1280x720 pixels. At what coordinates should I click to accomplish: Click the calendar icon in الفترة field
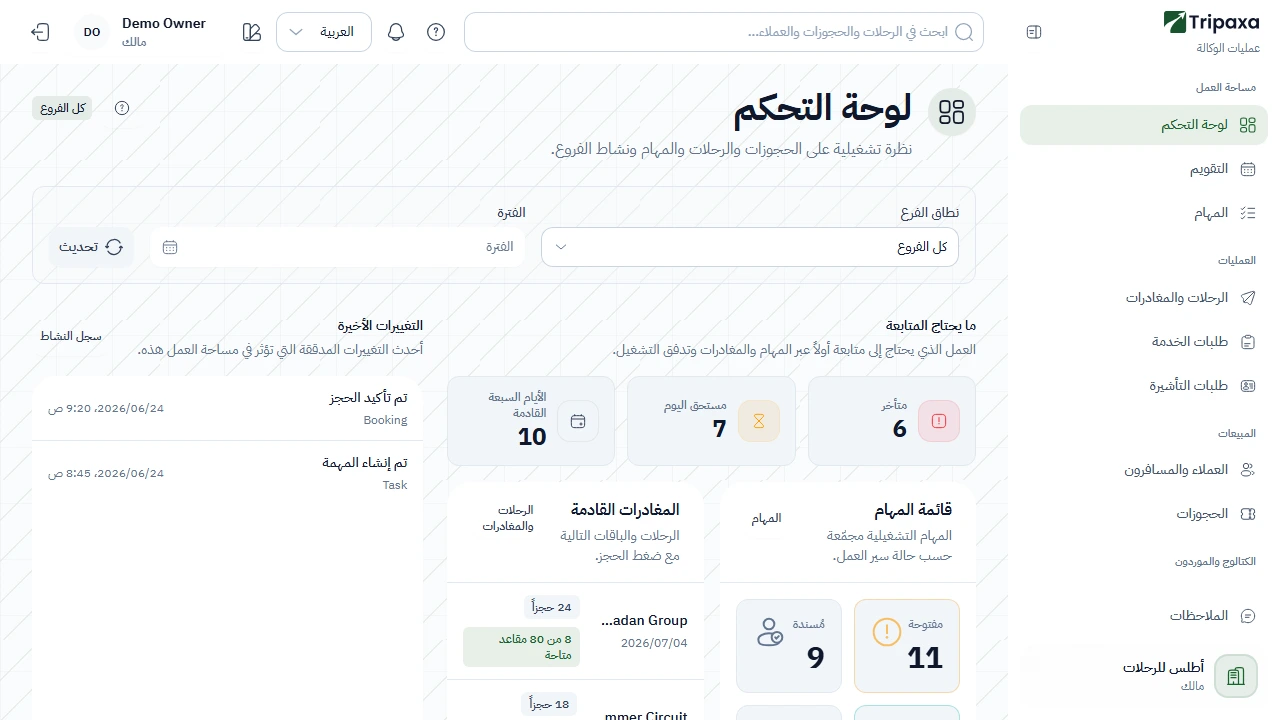tap(170, 247)
